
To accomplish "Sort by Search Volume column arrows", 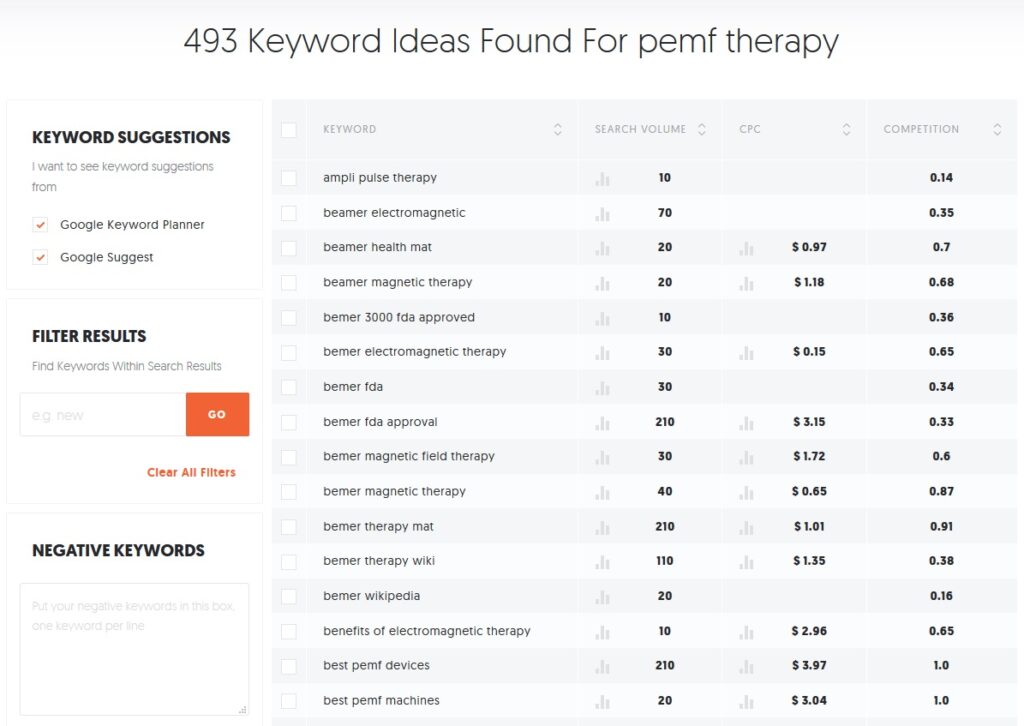I will tap(702, 129).
